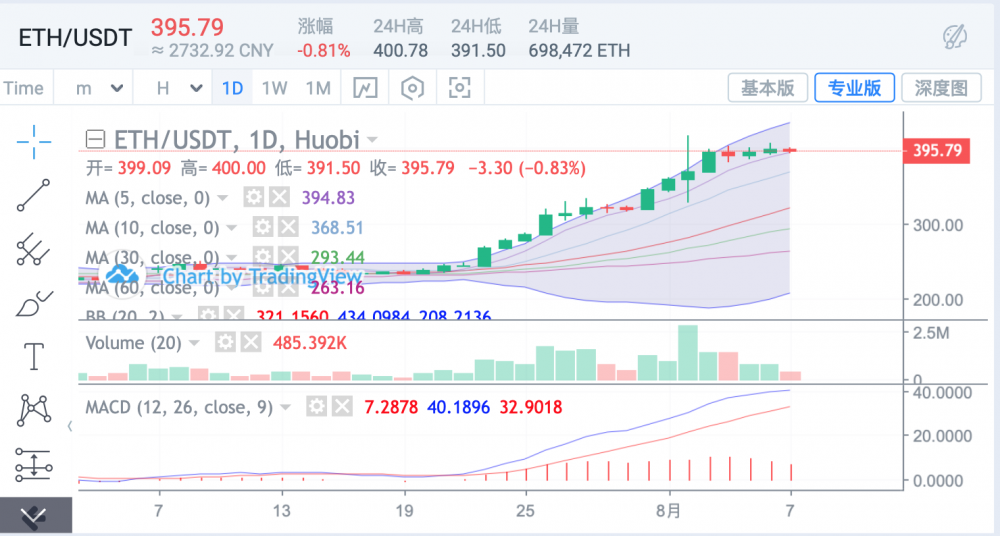
Task: Remove the MACD indicator
Action: [x=342, y=406]
